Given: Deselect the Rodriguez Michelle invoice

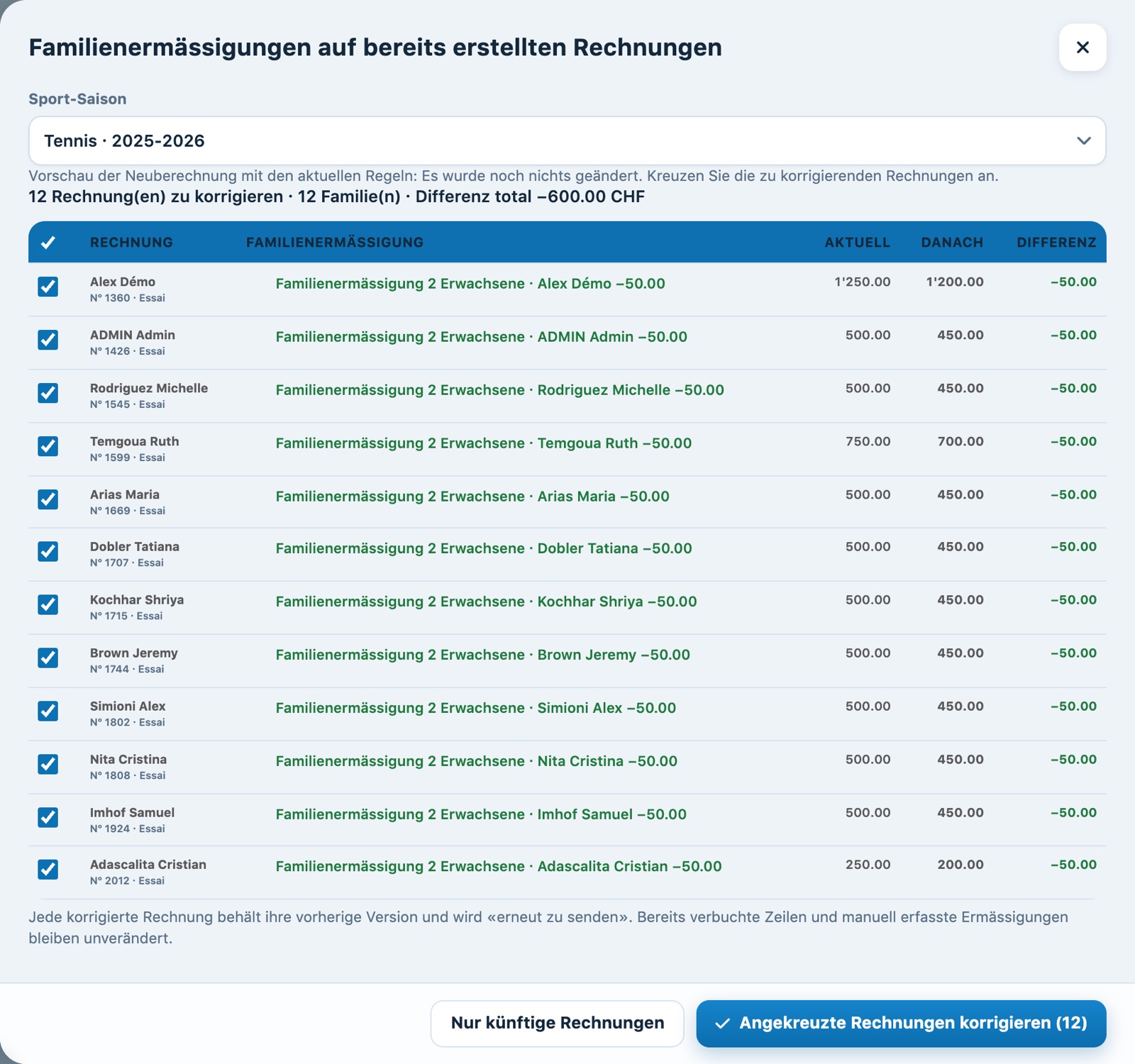Looking at the screenshot, I should click(x=48, y=393).
